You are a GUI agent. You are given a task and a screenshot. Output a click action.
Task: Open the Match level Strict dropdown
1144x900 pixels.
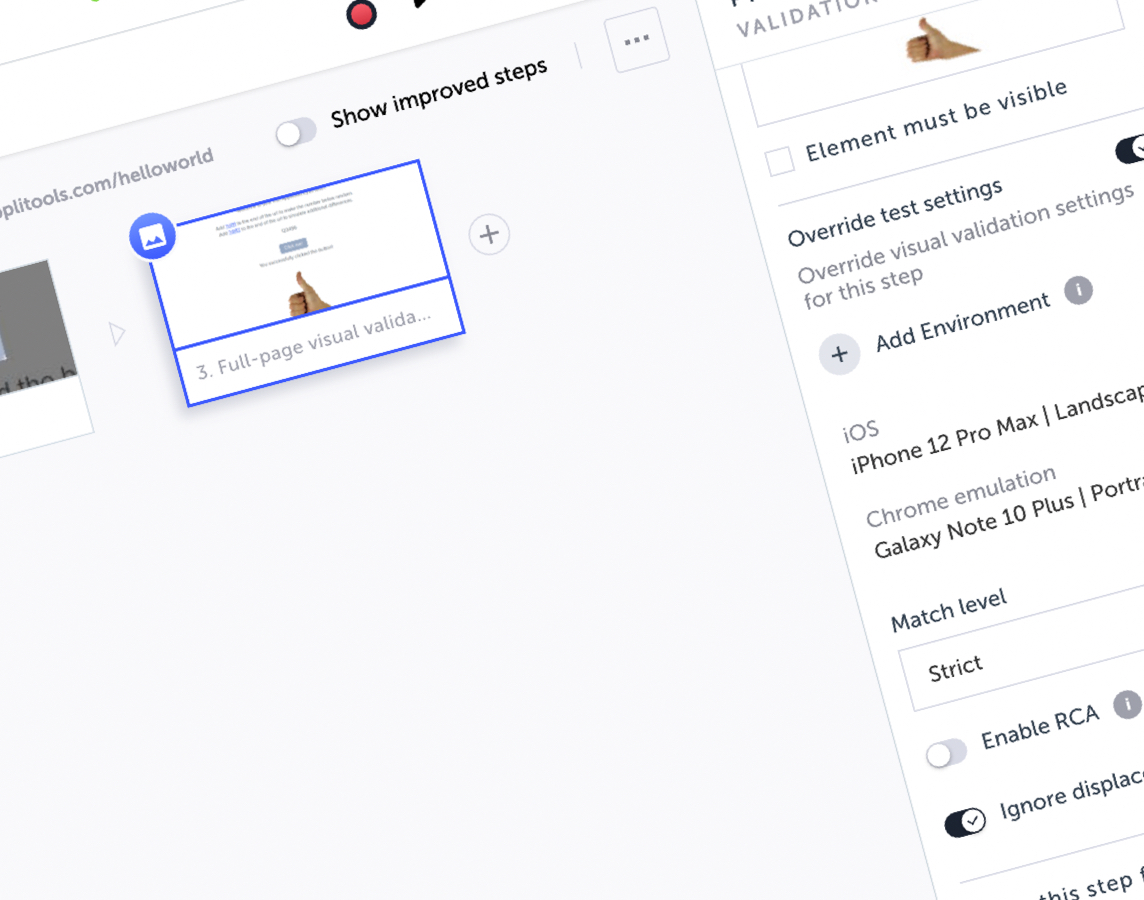click(1027, 649)
